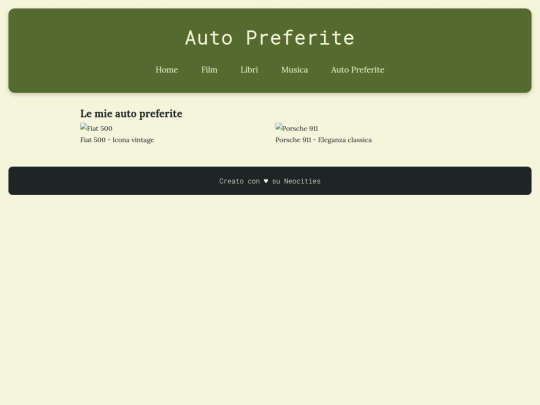Screen dimensions: 540x405
Task: Click the broken Porsche 911 image
Action: 297,128
